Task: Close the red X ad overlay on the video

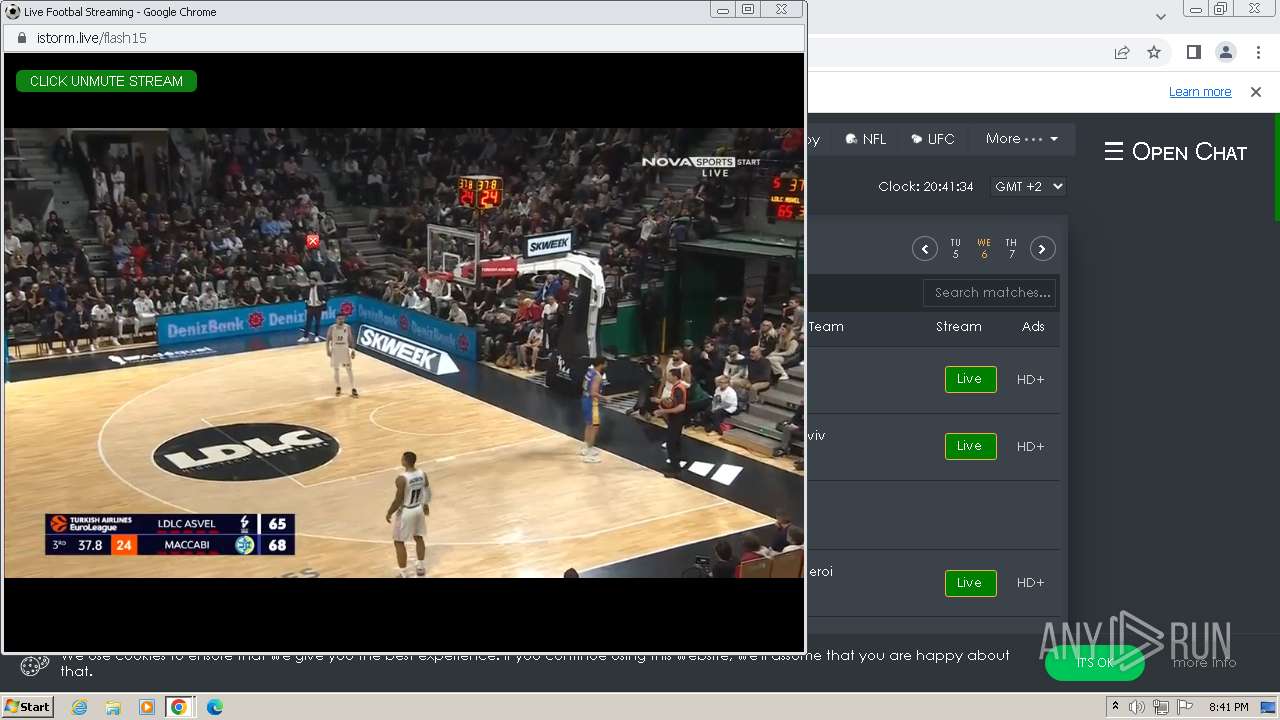Action: 313,241
